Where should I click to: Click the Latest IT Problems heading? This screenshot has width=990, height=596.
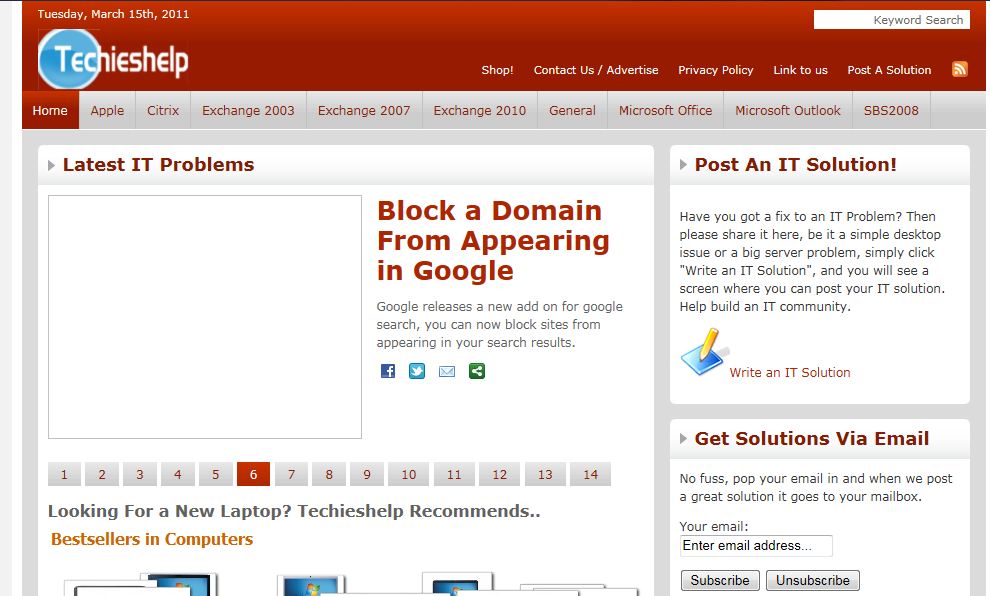[x=158, y=165]
